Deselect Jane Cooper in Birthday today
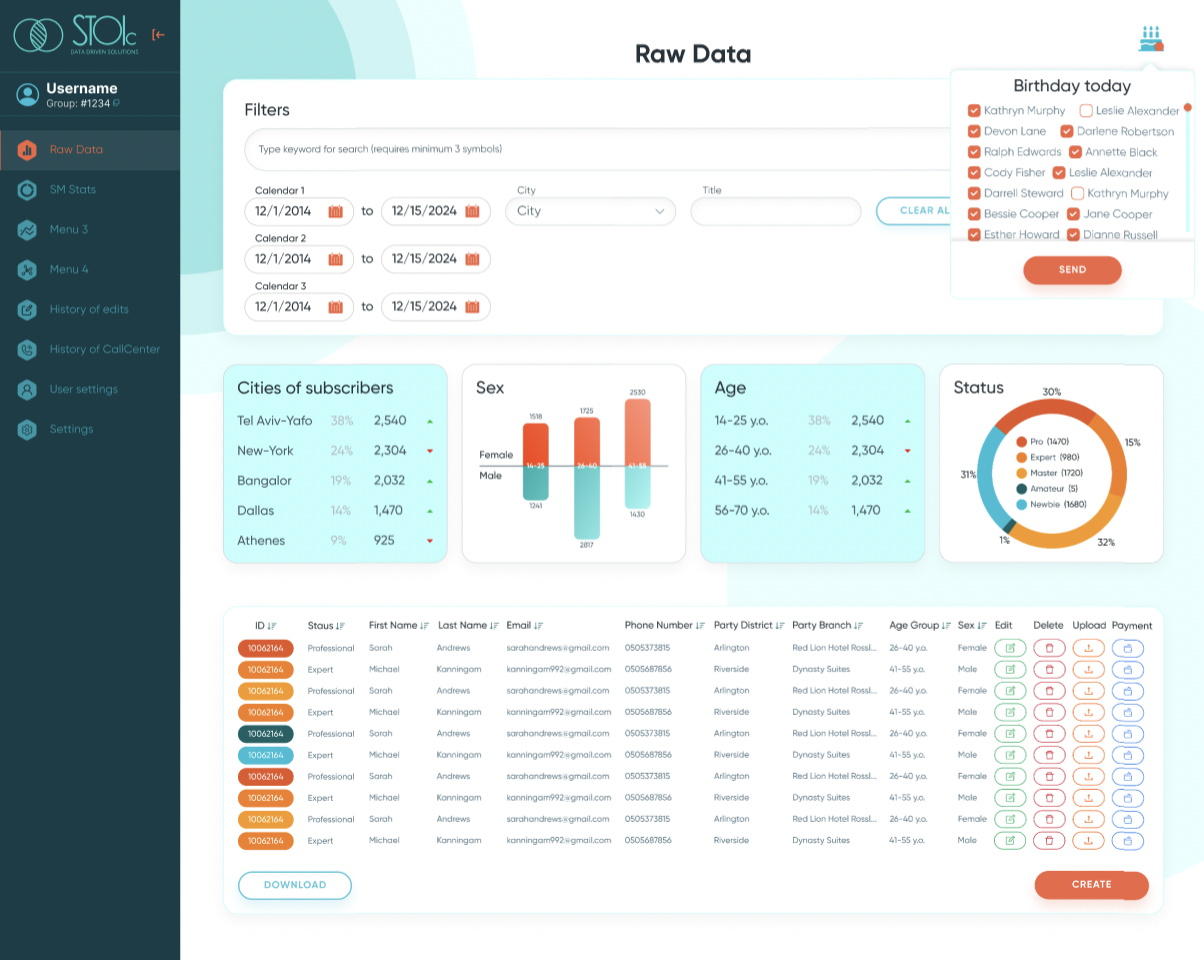The height and width of the screenshot is (960, 1204). [x=1073, y=214]
